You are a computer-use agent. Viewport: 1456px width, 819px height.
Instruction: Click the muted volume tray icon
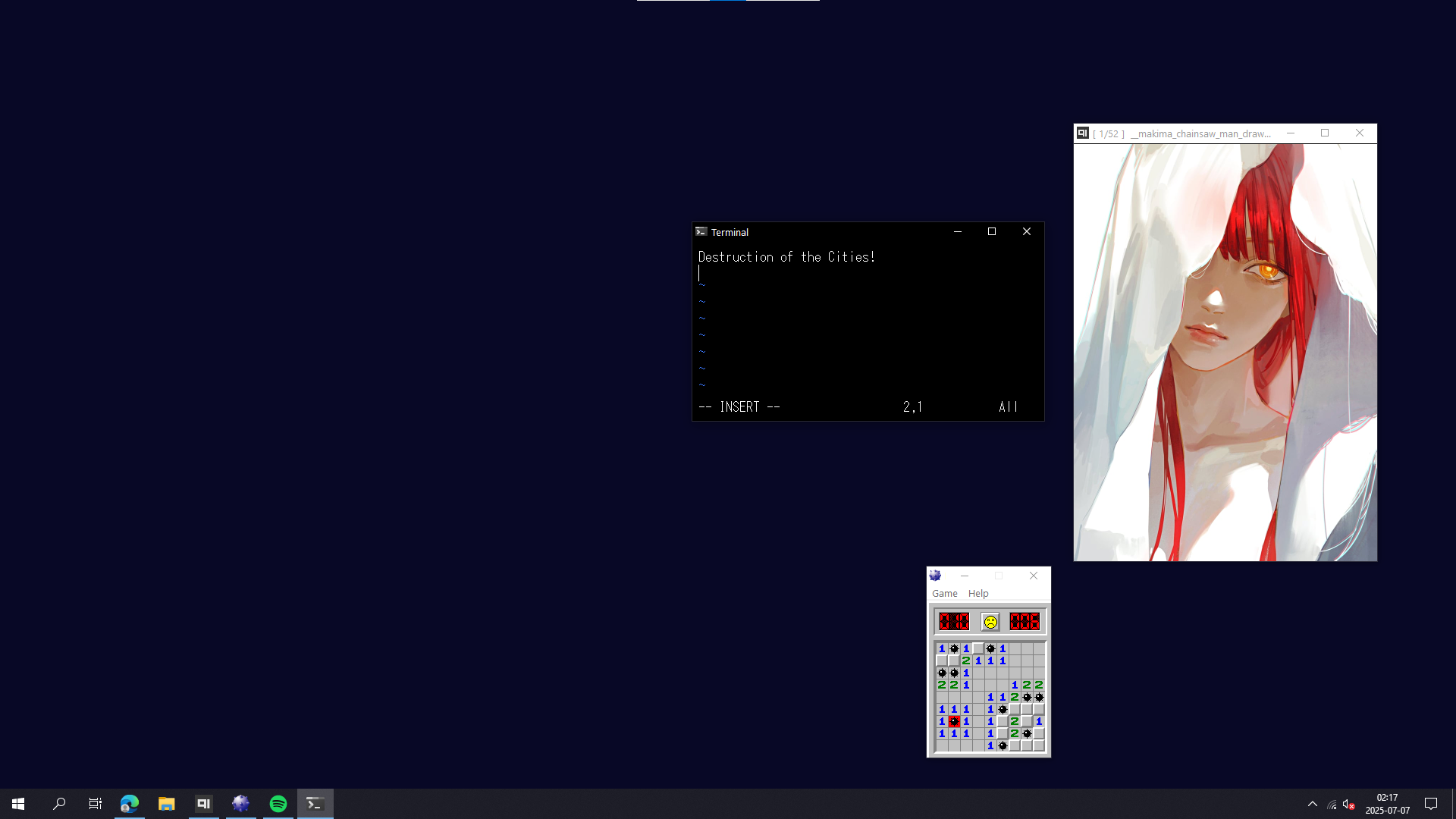1349,805
